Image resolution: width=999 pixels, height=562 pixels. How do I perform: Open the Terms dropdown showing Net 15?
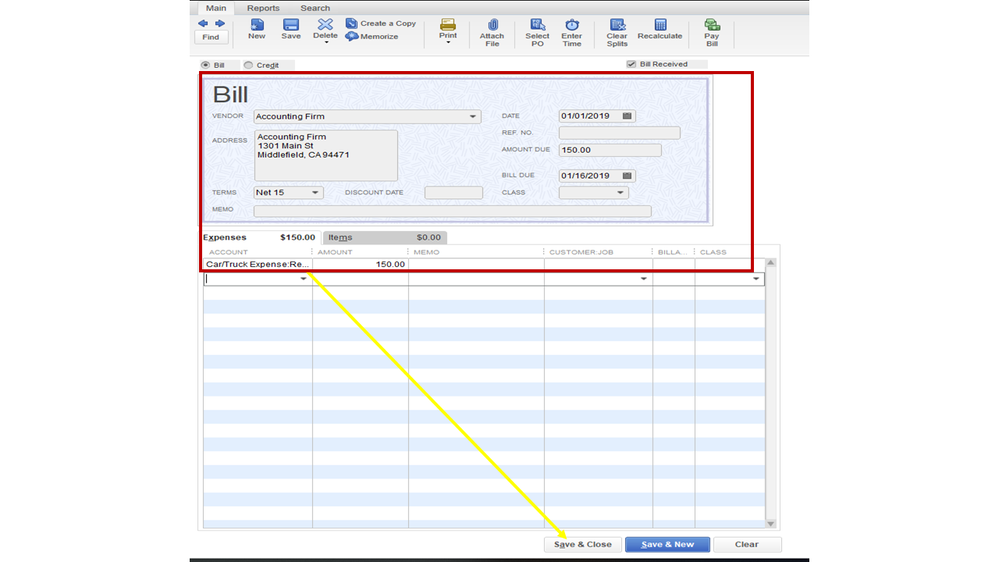pyautogui.click(x=315, y=193)
